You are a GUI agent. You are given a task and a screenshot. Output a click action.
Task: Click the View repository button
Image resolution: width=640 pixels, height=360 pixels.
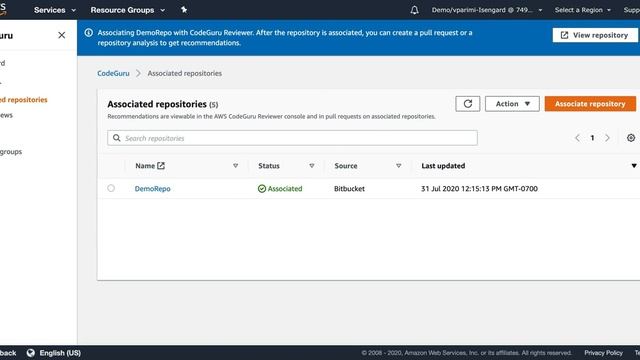click(x=595, y=35)
